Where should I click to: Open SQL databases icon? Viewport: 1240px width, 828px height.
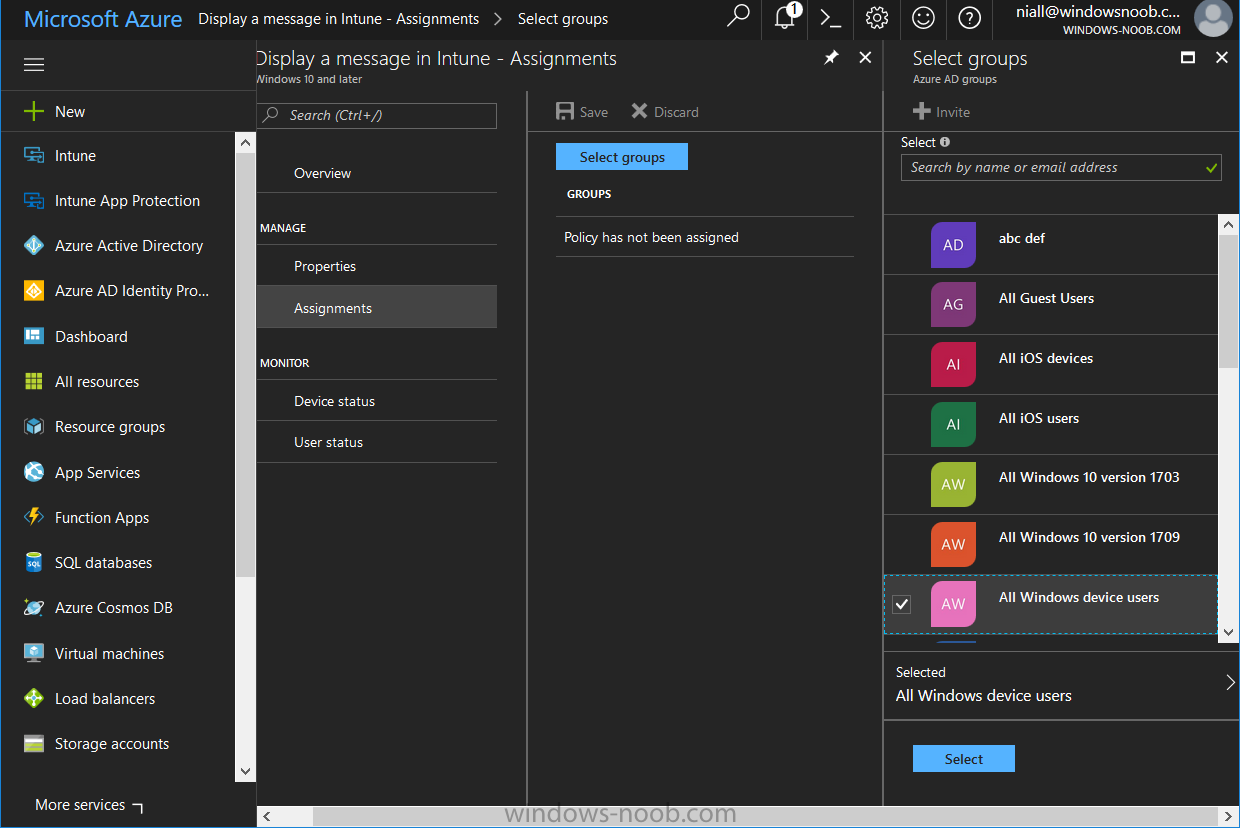tap(34, 563)
